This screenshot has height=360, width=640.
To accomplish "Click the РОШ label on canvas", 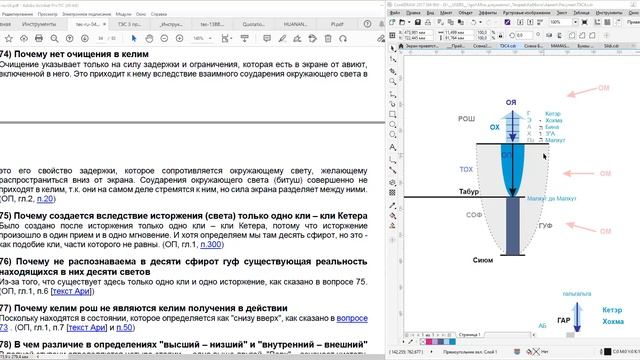I will [467, 119].
